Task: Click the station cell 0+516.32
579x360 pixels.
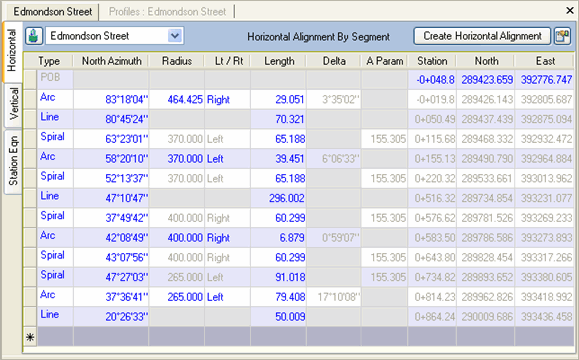Action: tap(432, 198)
